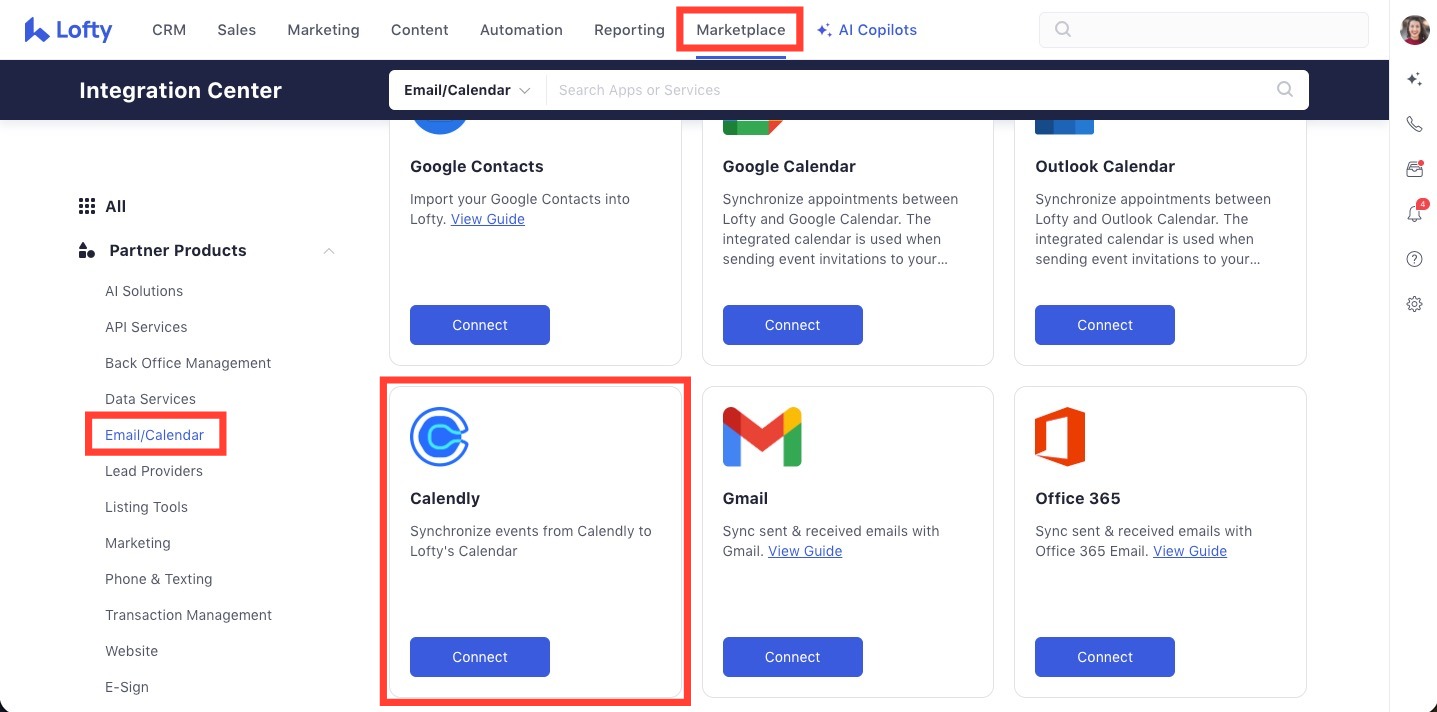Click the search icon in Integration Center bar

coord(1285,90)
